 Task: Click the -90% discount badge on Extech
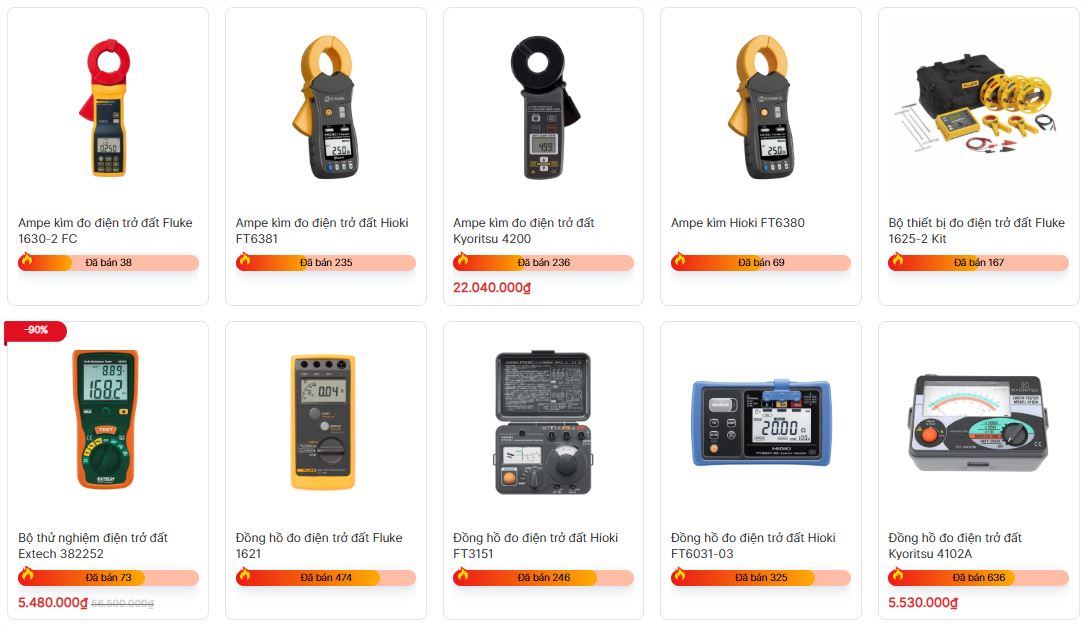tap(35, 330)
